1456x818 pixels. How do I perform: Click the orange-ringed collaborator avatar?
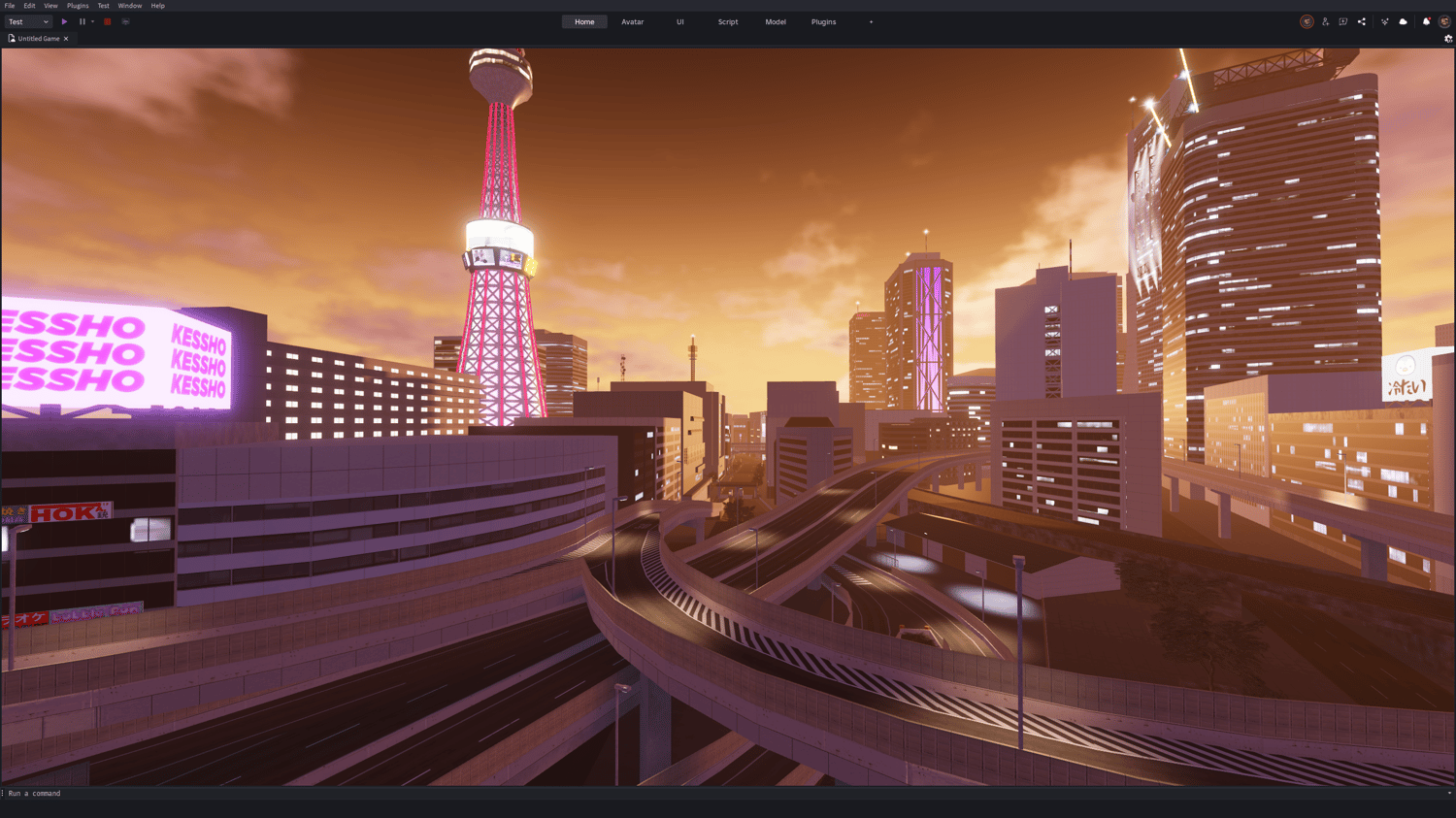point(1307,21)
